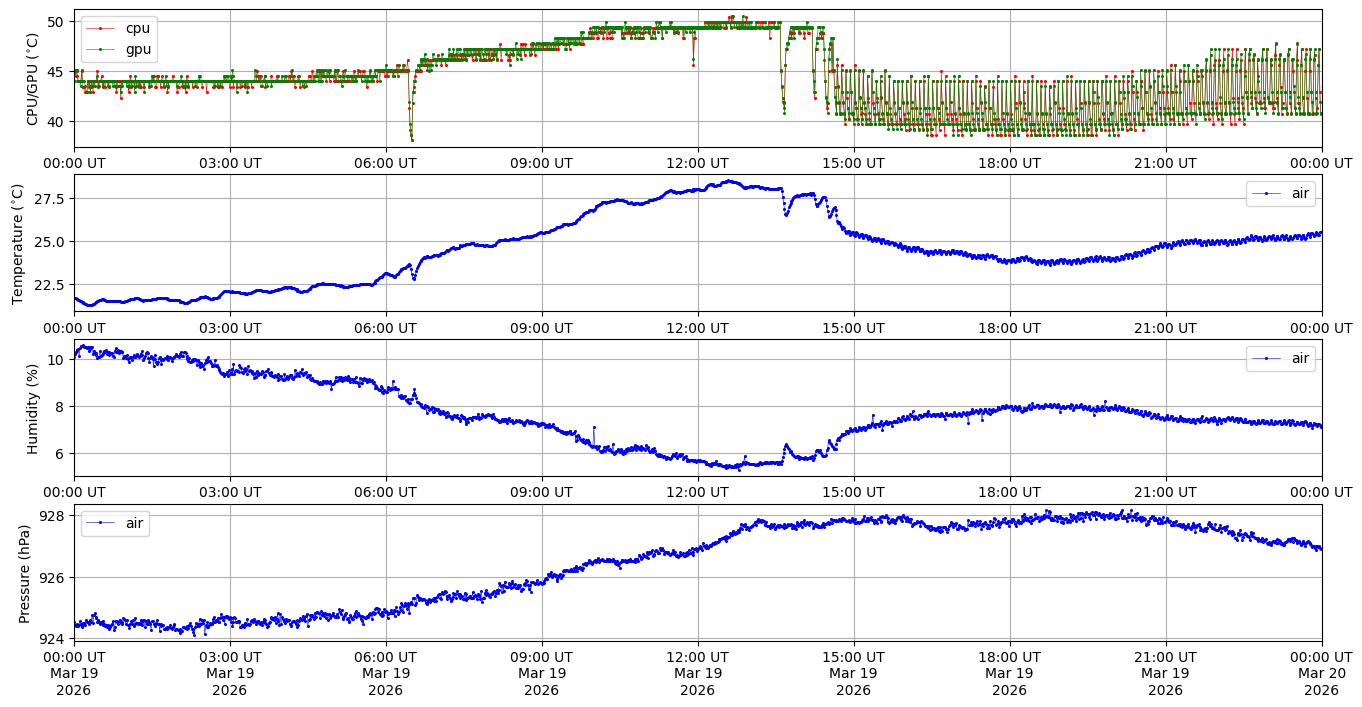Click the 928 tick on Pressure axis
This screenshot has width=1362, height=707.
pyautogui.click(x=51, y=516)
